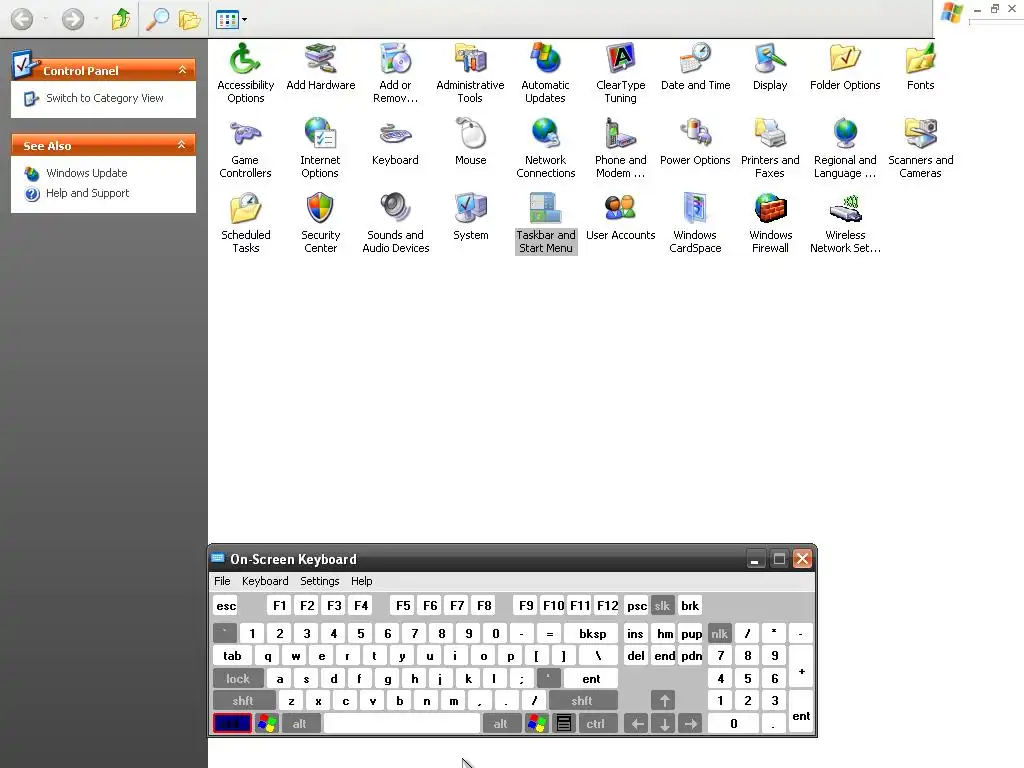Screen dimensions: 1024x768
Task: Open Network Connections icon
Action: click(545, 148)
